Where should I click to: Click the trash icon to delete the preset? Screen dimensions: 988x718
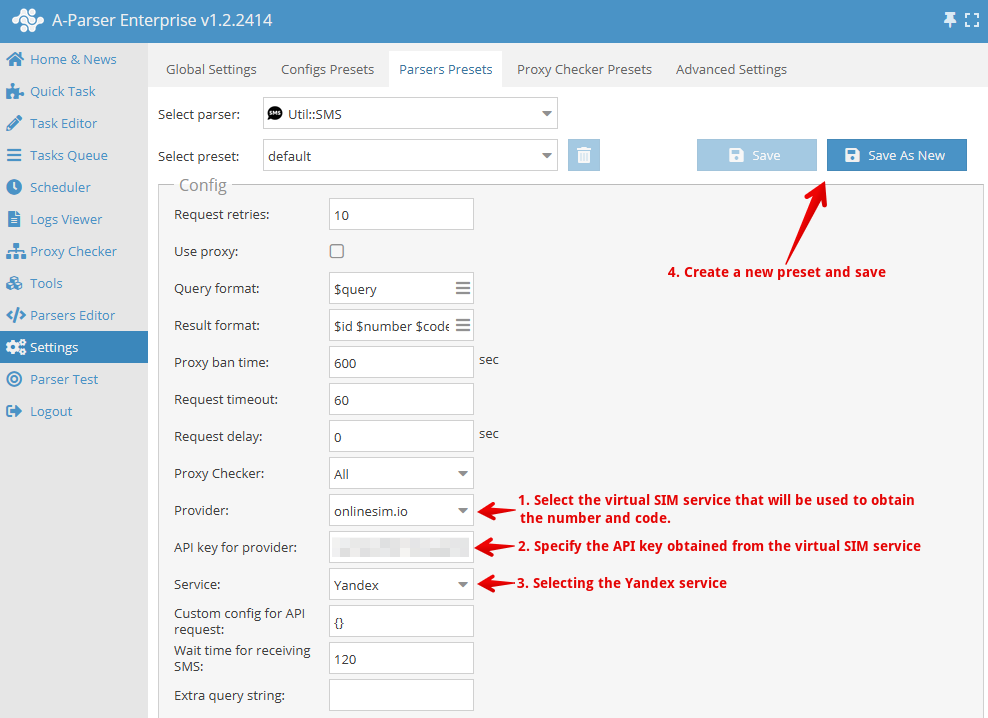pyautogui.click(x=584, y=155)
